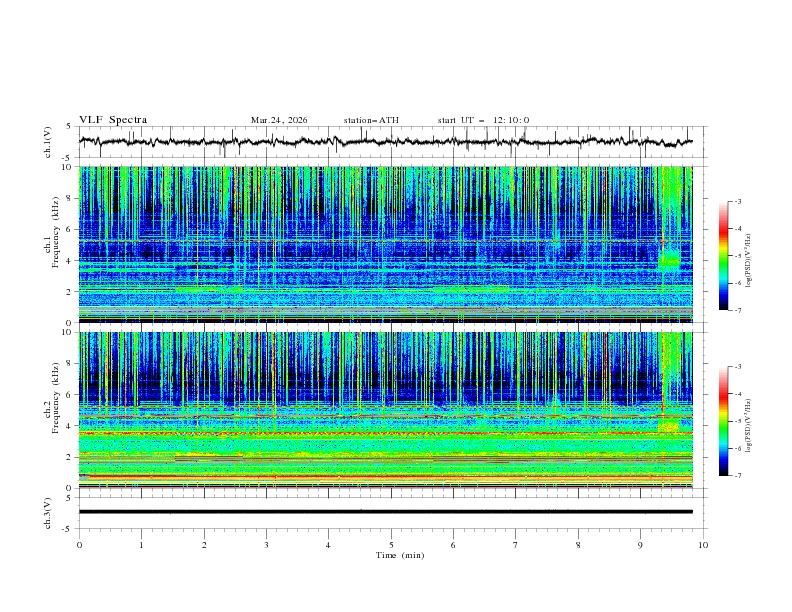Click the 7 minute tick on Time axis
792x612 pixels.
516,545
